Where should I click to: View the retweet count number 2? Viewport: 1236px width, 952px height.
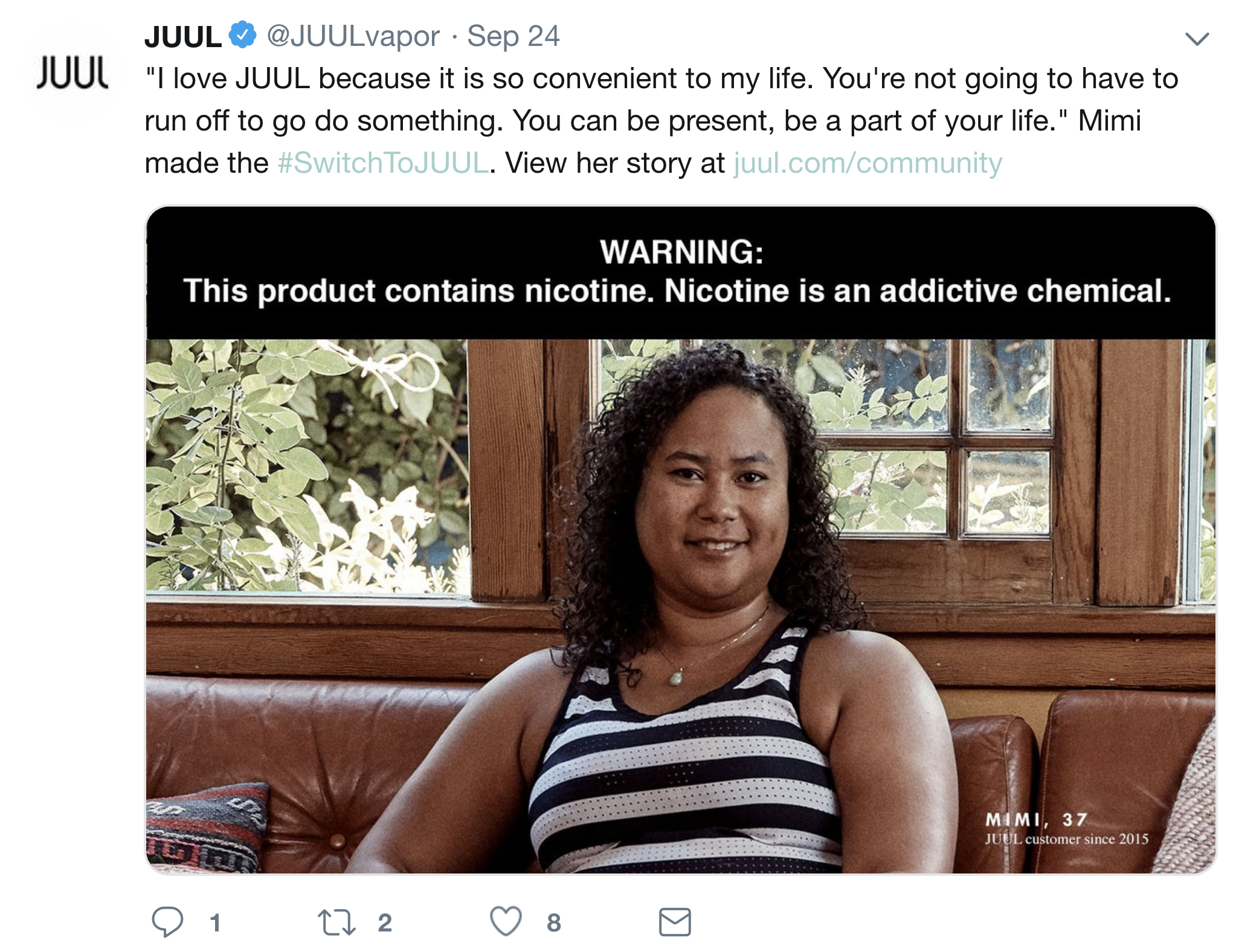[x=385, y=923]
